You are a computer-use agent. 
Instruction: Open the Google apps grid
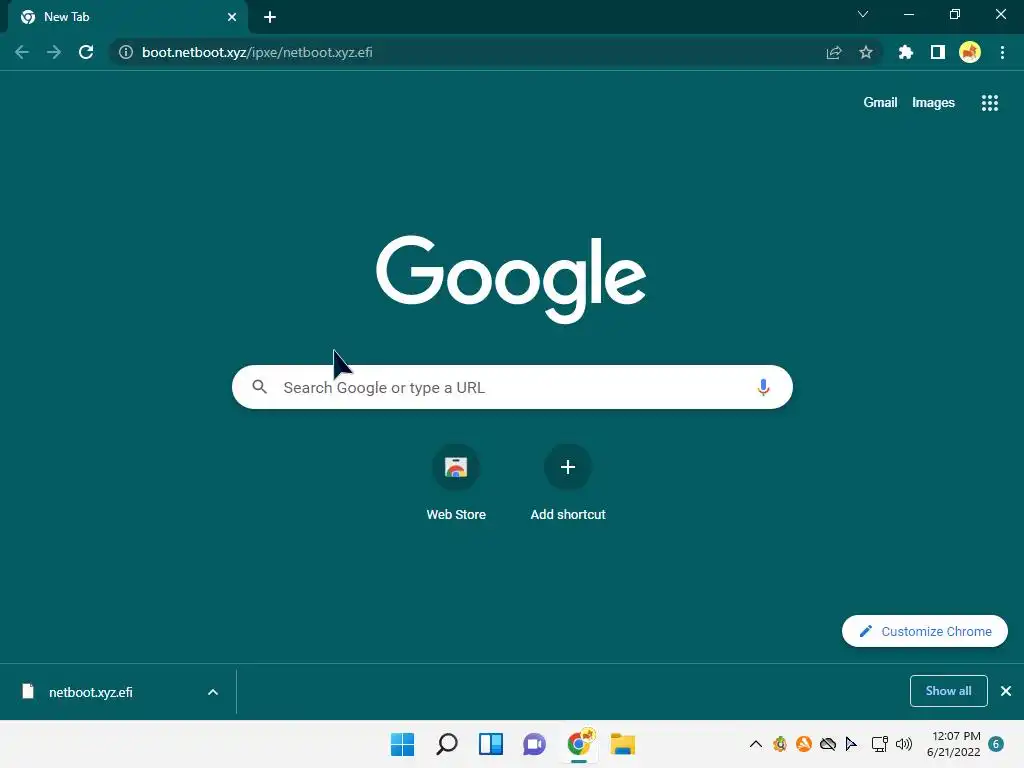(990, 103)
